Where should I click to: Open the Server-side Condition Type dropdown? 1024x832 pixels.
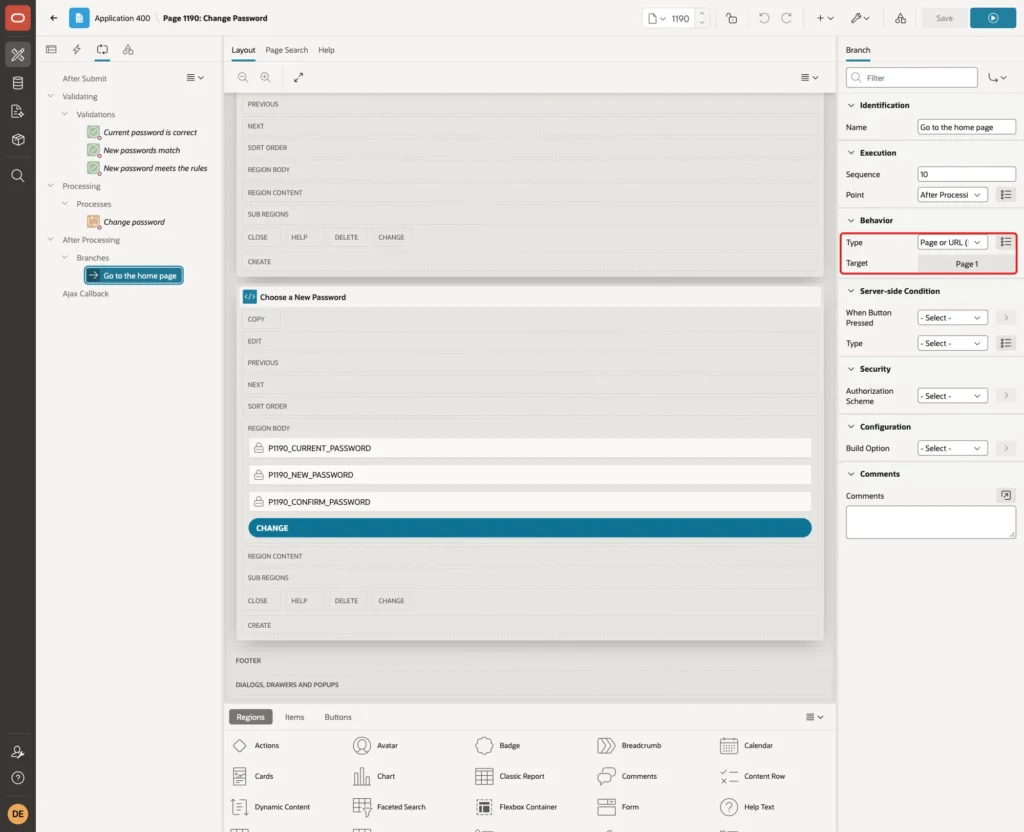pos(952,344)
